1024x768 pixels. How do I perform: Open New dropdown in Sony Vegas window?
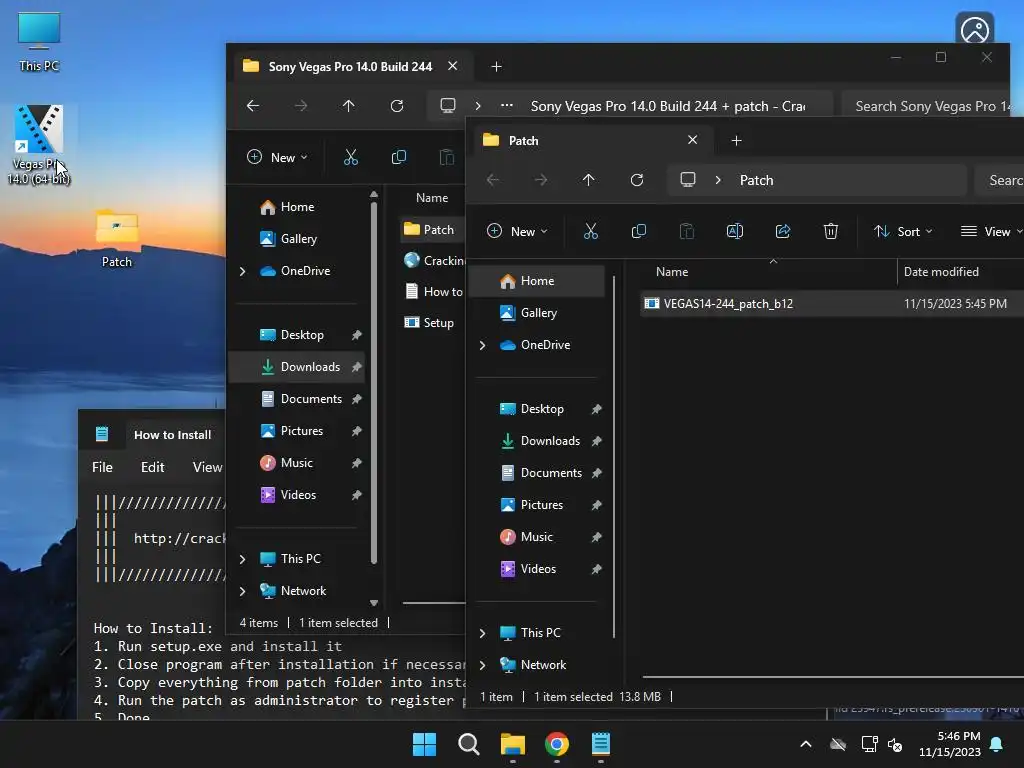[277, 157]
